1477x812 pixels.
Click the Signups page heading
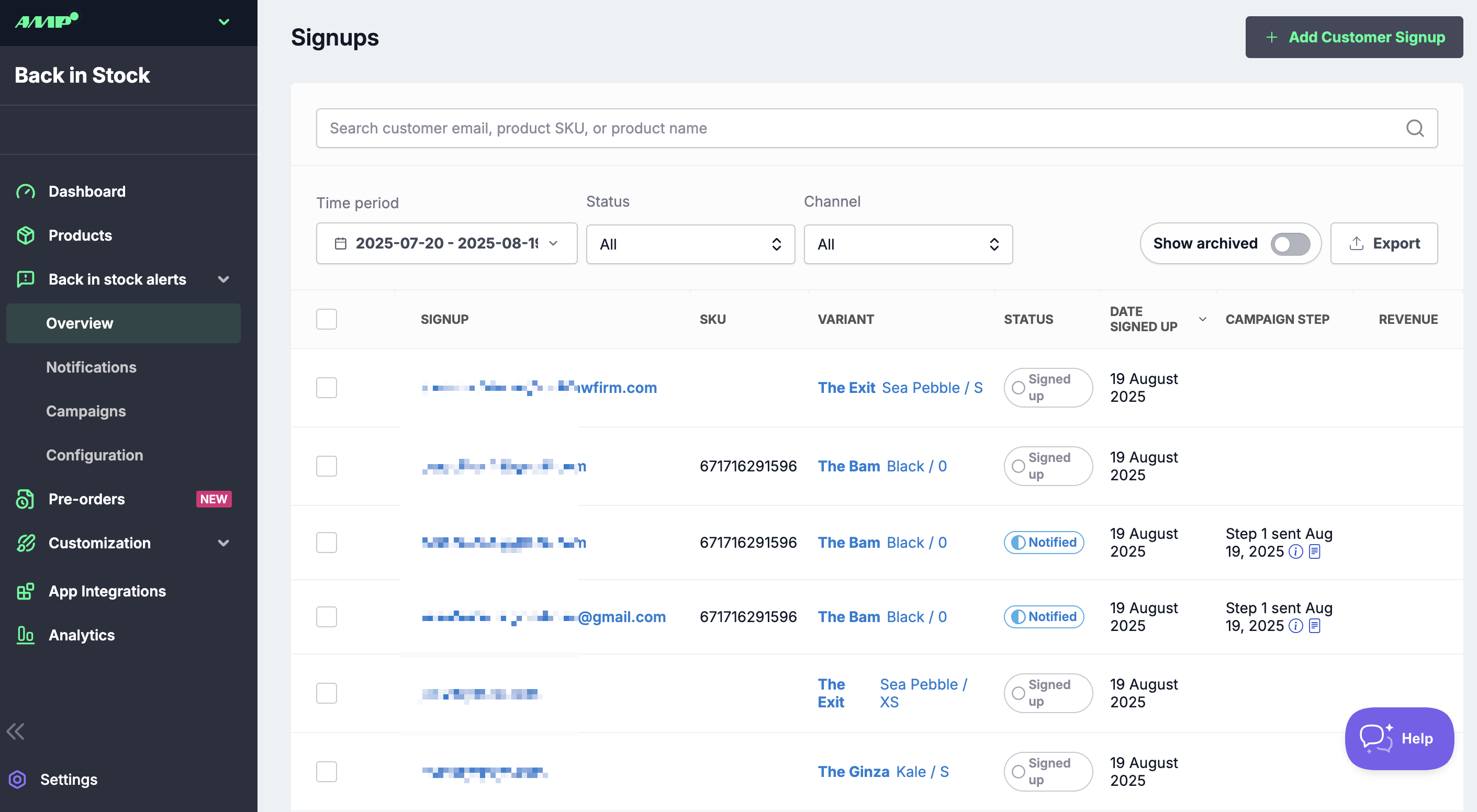[x=335, y=37]
